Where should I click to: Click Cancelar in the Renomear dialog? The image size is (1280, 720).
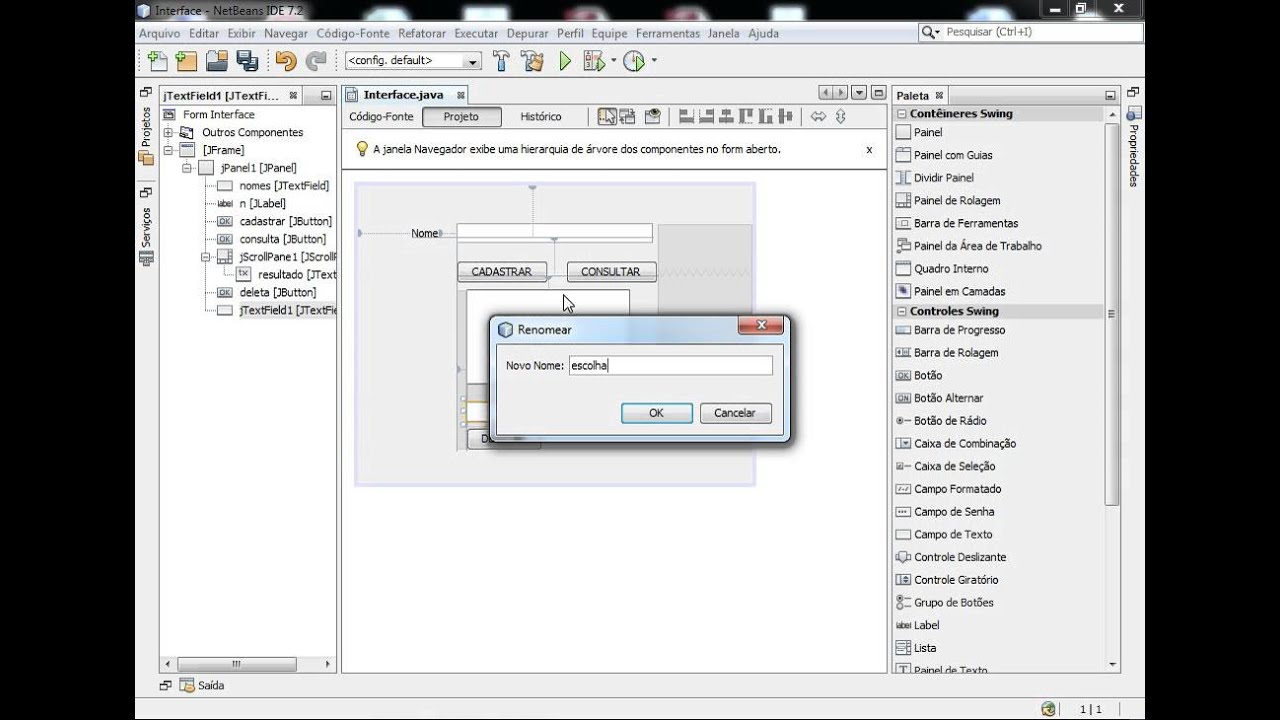click(735, 413)
